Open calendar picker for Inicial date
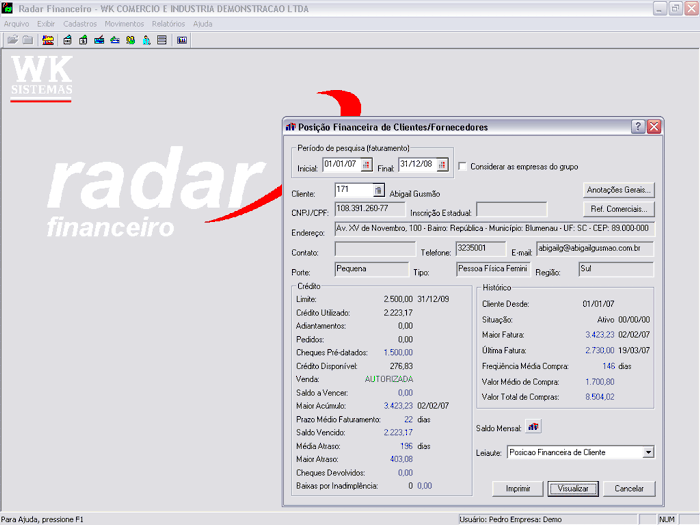Viewport: 700px width, 525px height. (x=365, y=165)
